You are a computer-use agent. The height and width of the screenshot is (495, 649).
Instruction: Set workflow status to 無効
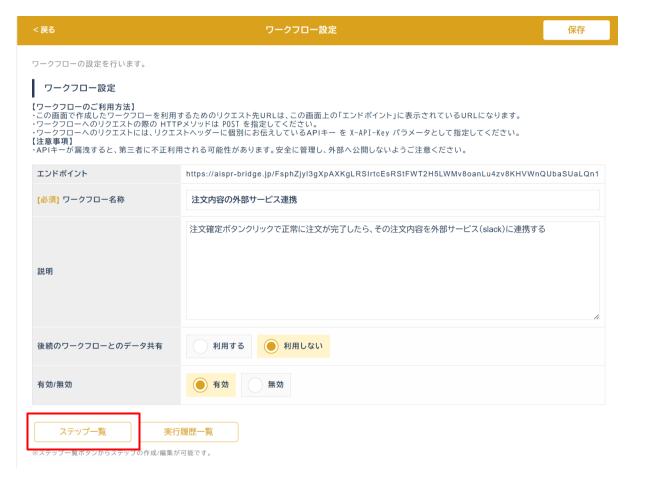click(x=266, y=385)
